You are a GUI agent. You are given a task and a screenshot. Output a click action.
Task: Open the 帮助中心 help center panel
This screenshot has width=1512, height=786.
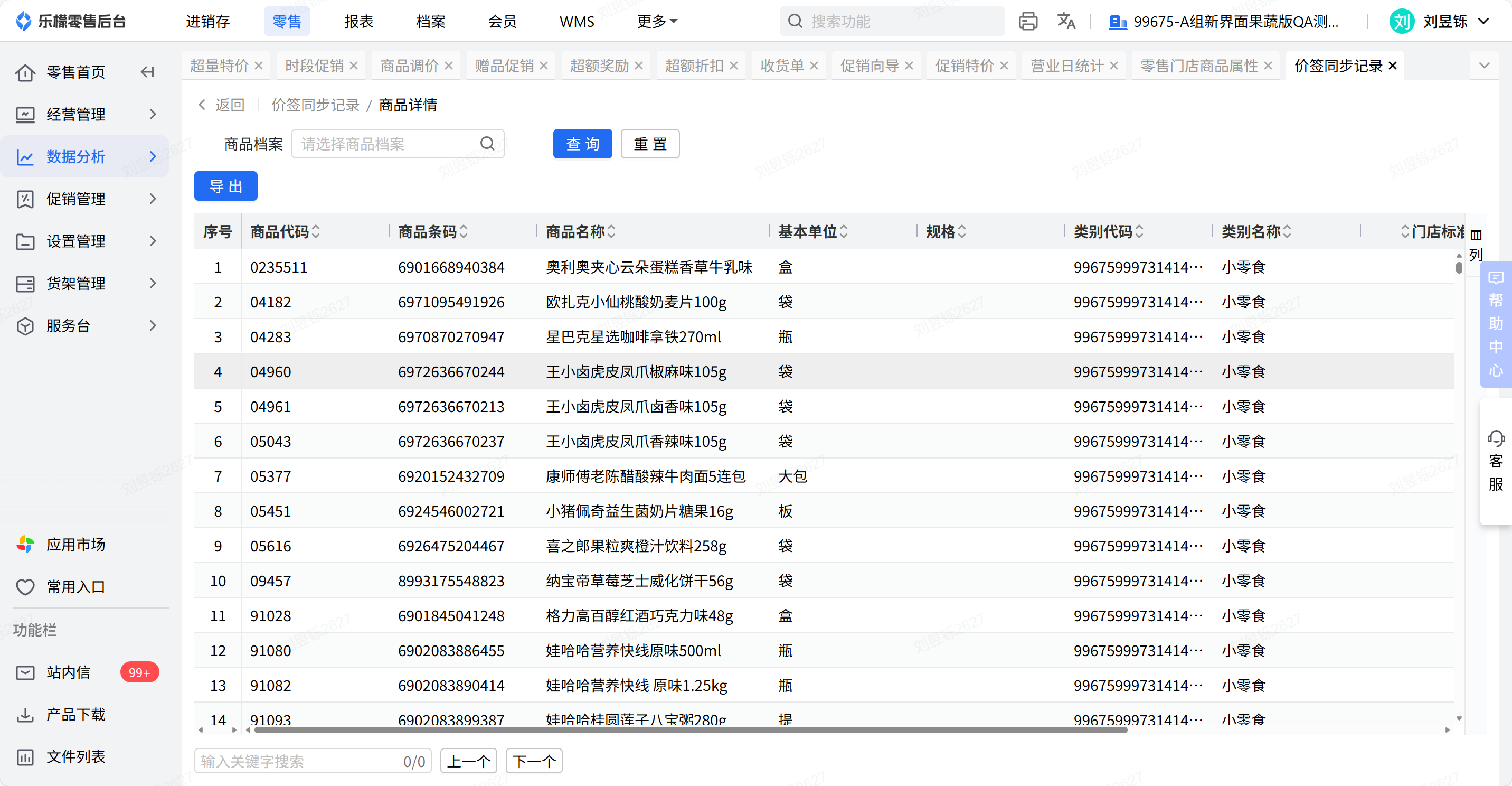point(1496,324)
